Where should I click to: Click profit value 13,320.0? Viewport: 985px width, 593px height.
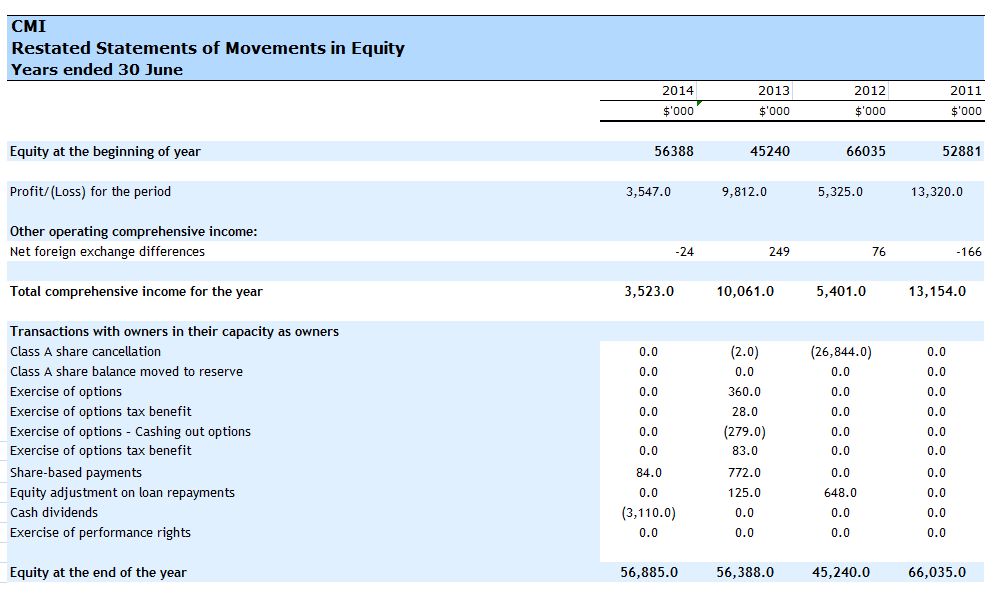936,192
